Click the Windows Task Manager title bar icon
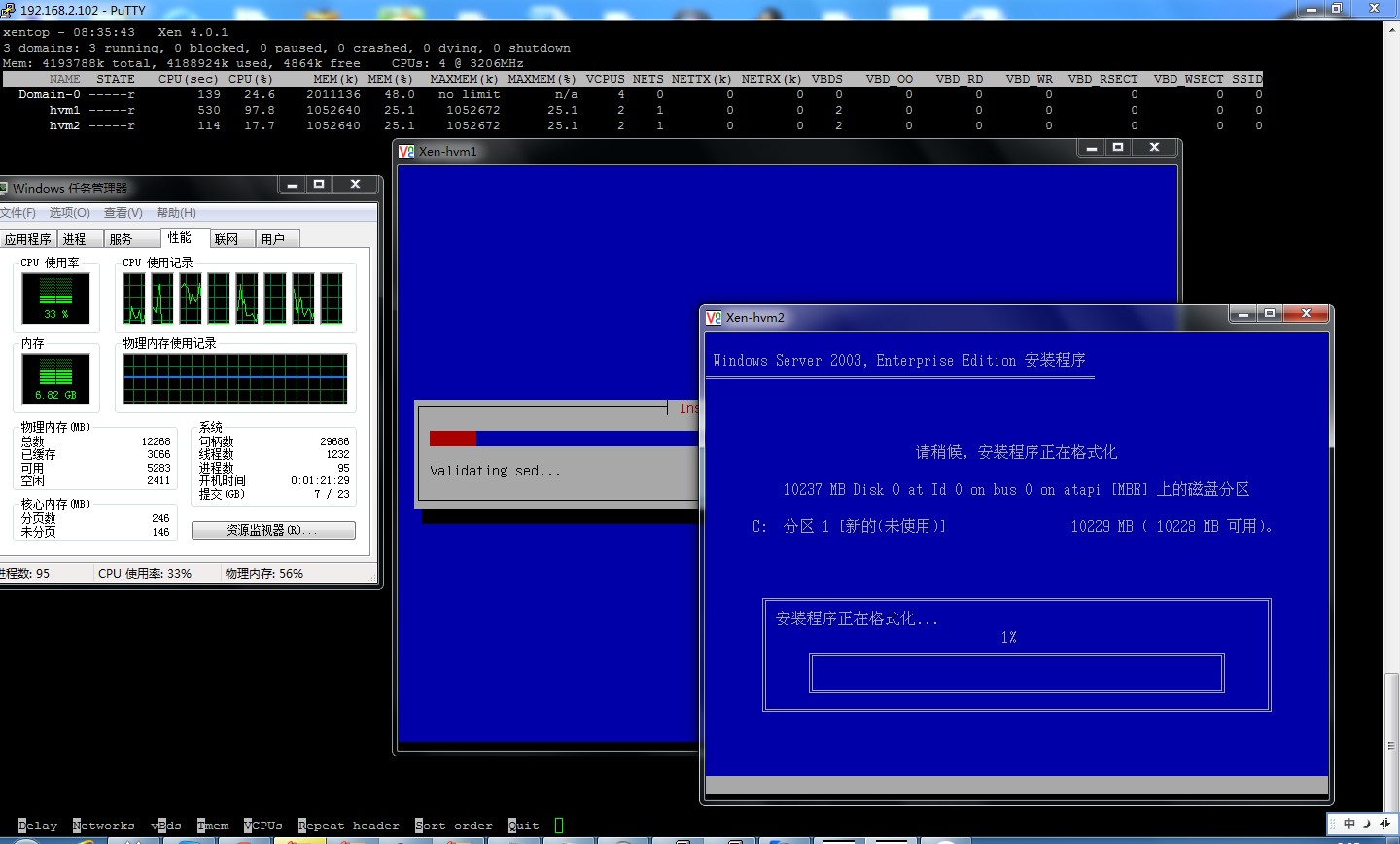Image resolution: width=1400 pixels, height=844 pixels. 4,188
